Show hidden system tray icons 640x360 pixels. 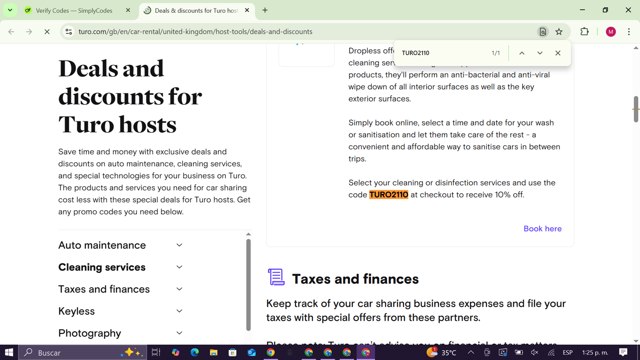471,352
